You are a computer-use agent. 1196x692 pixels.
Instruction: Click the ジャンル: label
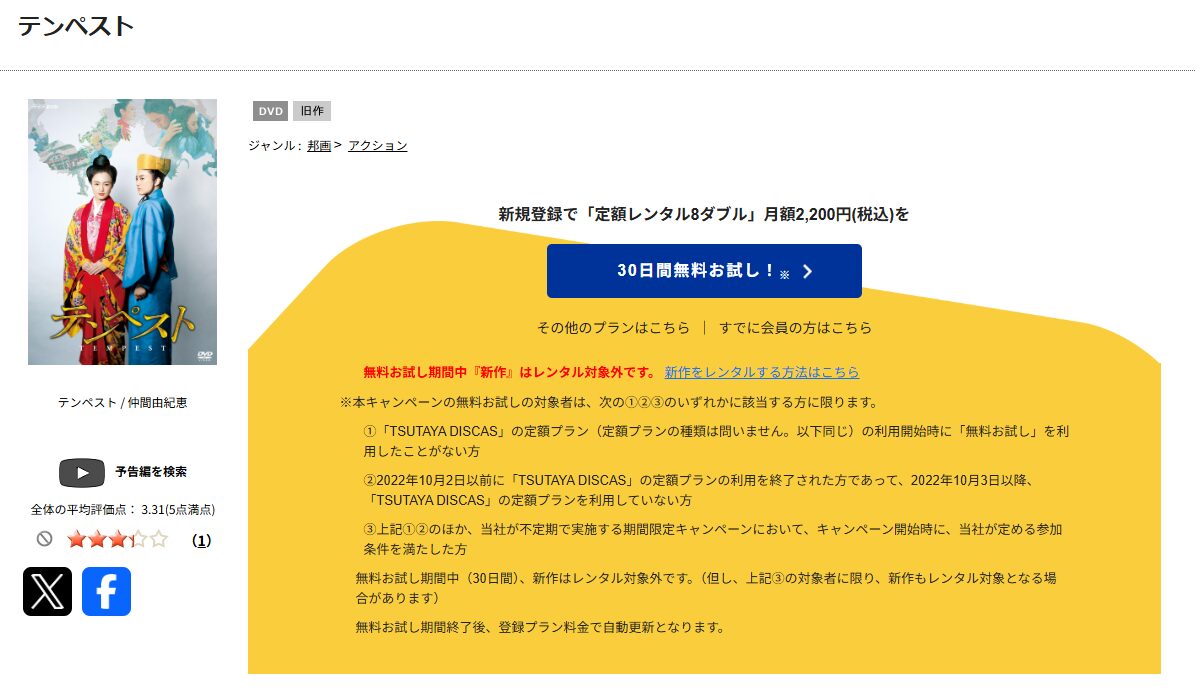(x=275, y=146)
